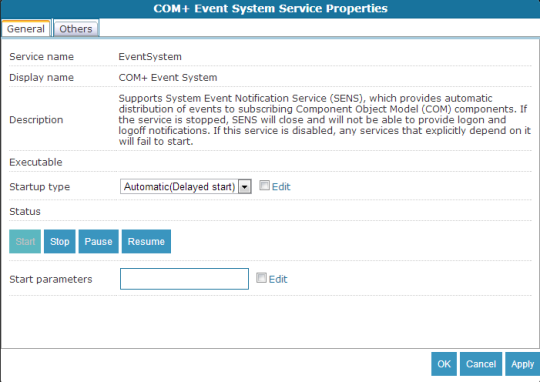This screenshot has width=540, height=382.
Task: Click the Edit link beside Start parameters
Action: [x=278, y=279]
